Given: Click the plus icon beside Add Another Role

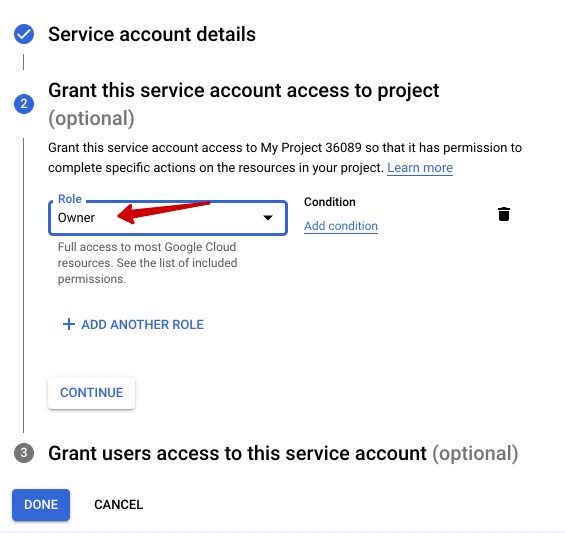Looking at the screenshot, I should (x=68, y=324).
